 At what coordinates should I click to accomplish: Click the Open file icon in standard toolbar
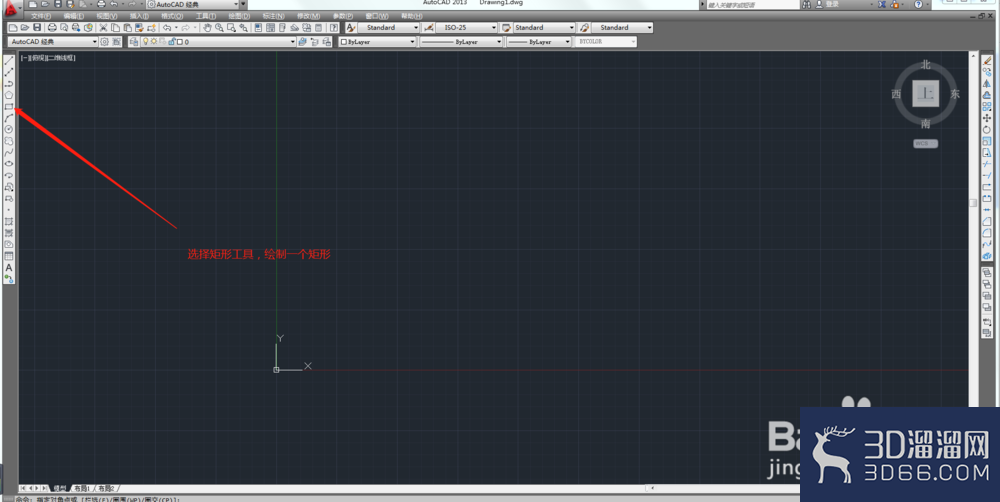coord(25,28)
